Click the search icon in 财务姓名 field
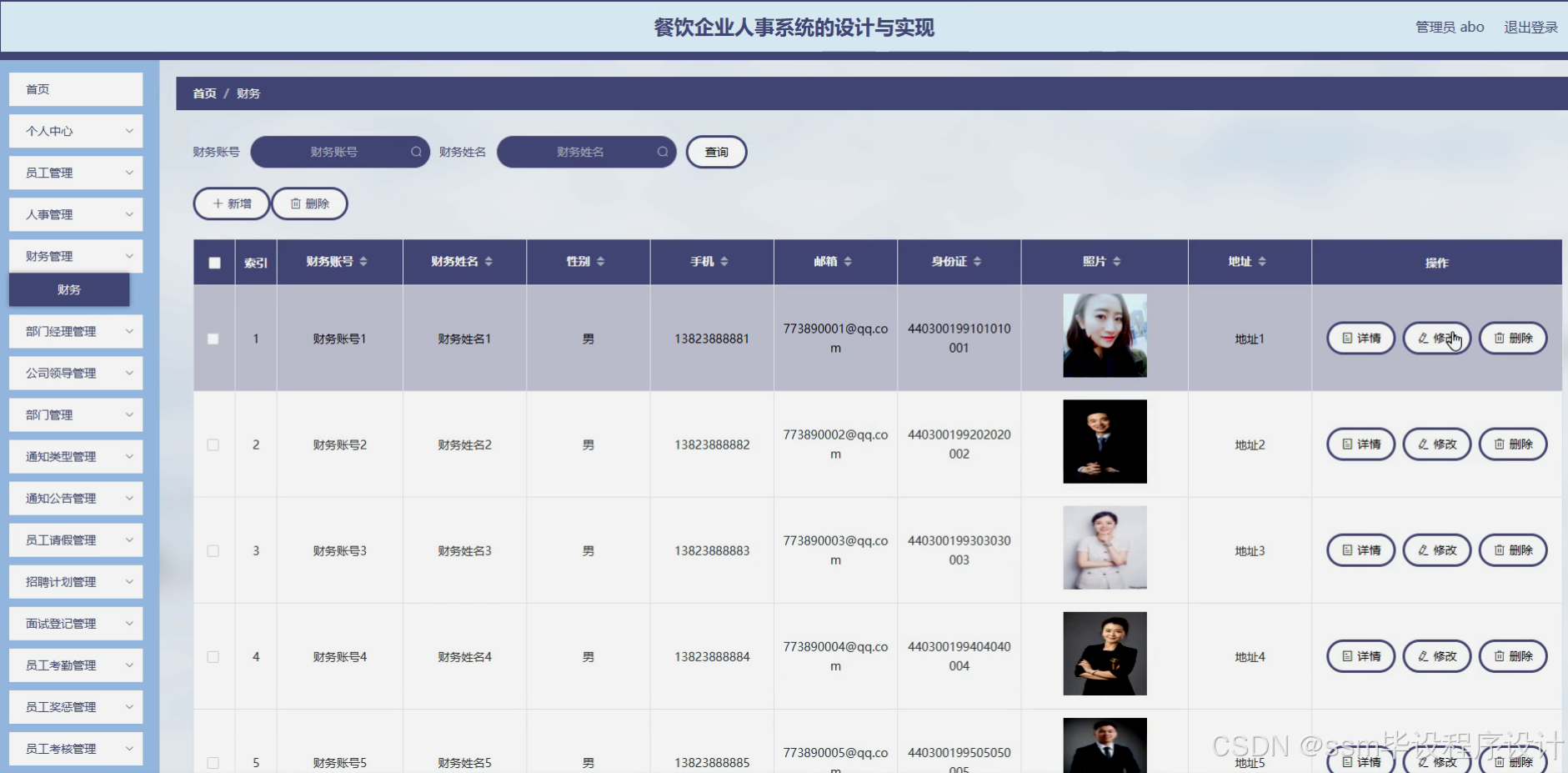 [x=663, y=152]
